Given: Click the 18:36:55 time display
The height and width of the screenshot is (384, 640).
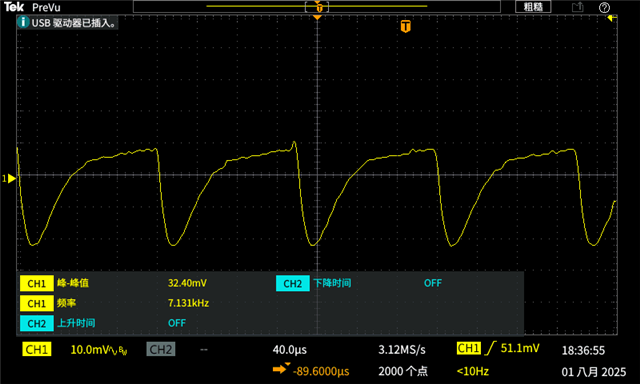Looking at the screenshot, I should [x=583, y=350].
